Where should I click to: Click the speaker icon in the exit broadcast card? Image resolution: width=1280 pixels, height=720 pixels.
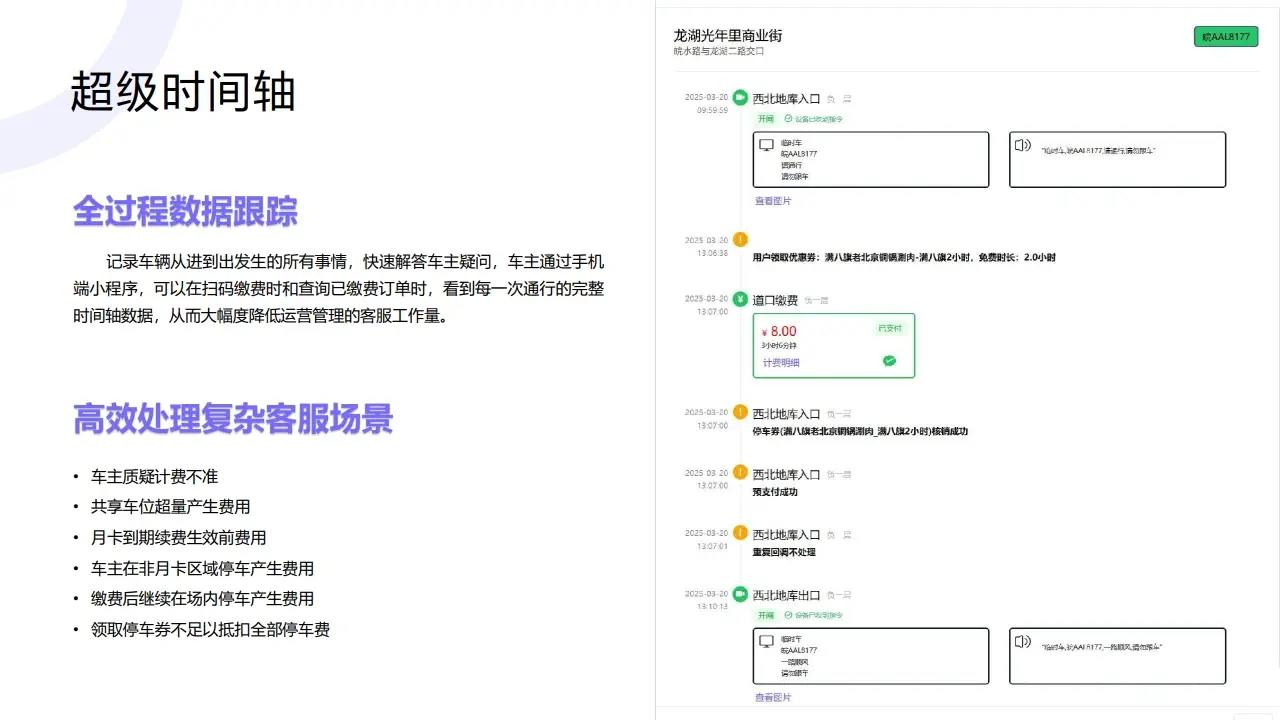pos(1022,641)
